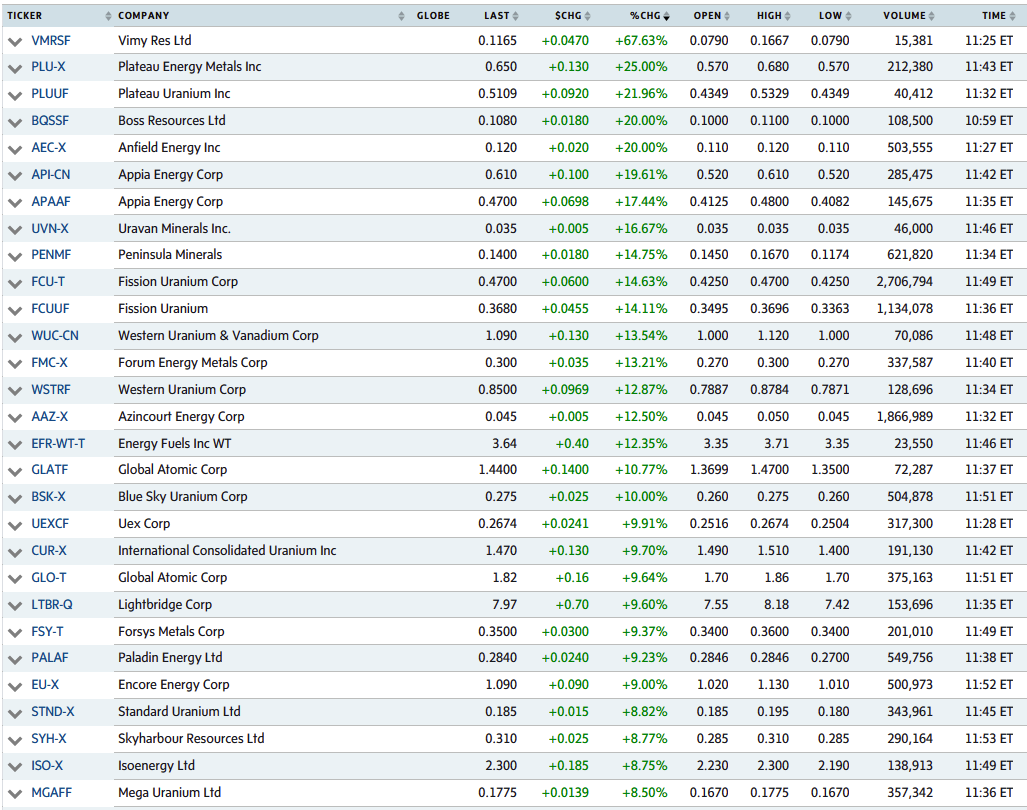Sort by Open column arrows
This screenshot has height=810, width=1027.
pyautogui.click(x=727, y=16)
